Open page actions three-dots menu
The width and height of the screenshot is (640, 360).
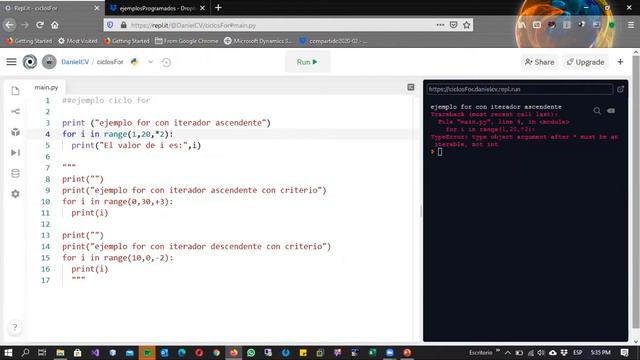click(440, 25)
